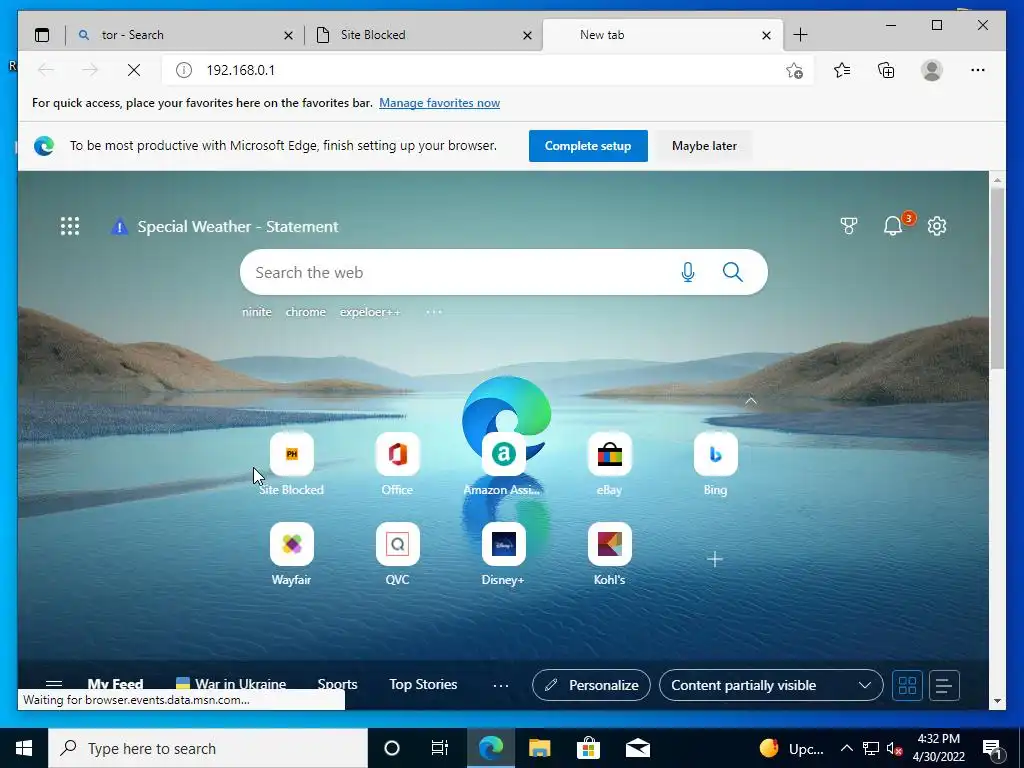Click Manage favorites now link
This screenshot has width=1024, height=768.
pyautogui.click(x=440, y=103)
